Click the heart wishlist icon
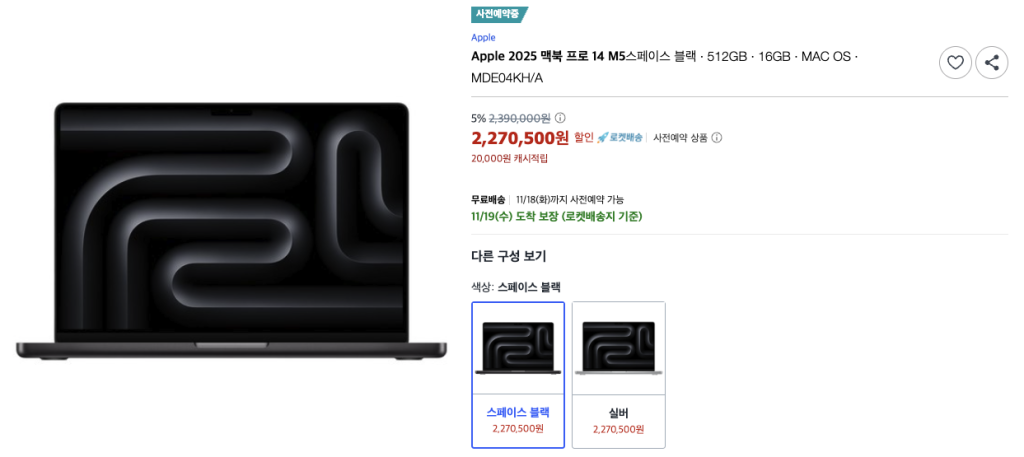The width and height of the screenshot is (1024, 457). coord(955,63)
